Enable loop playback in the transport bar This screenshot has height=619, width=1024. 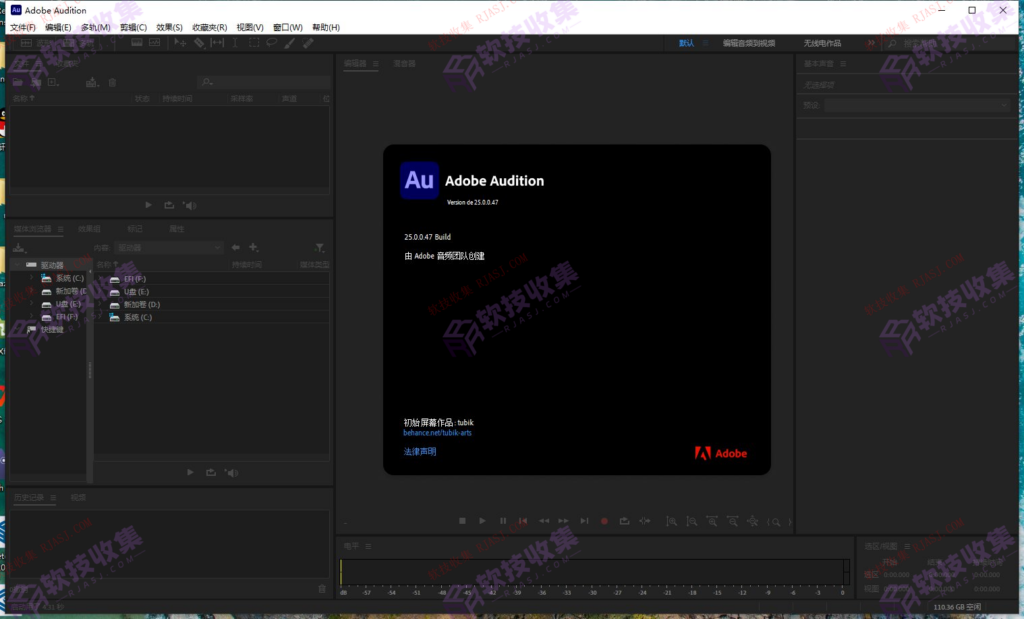(x=624, y=521)
